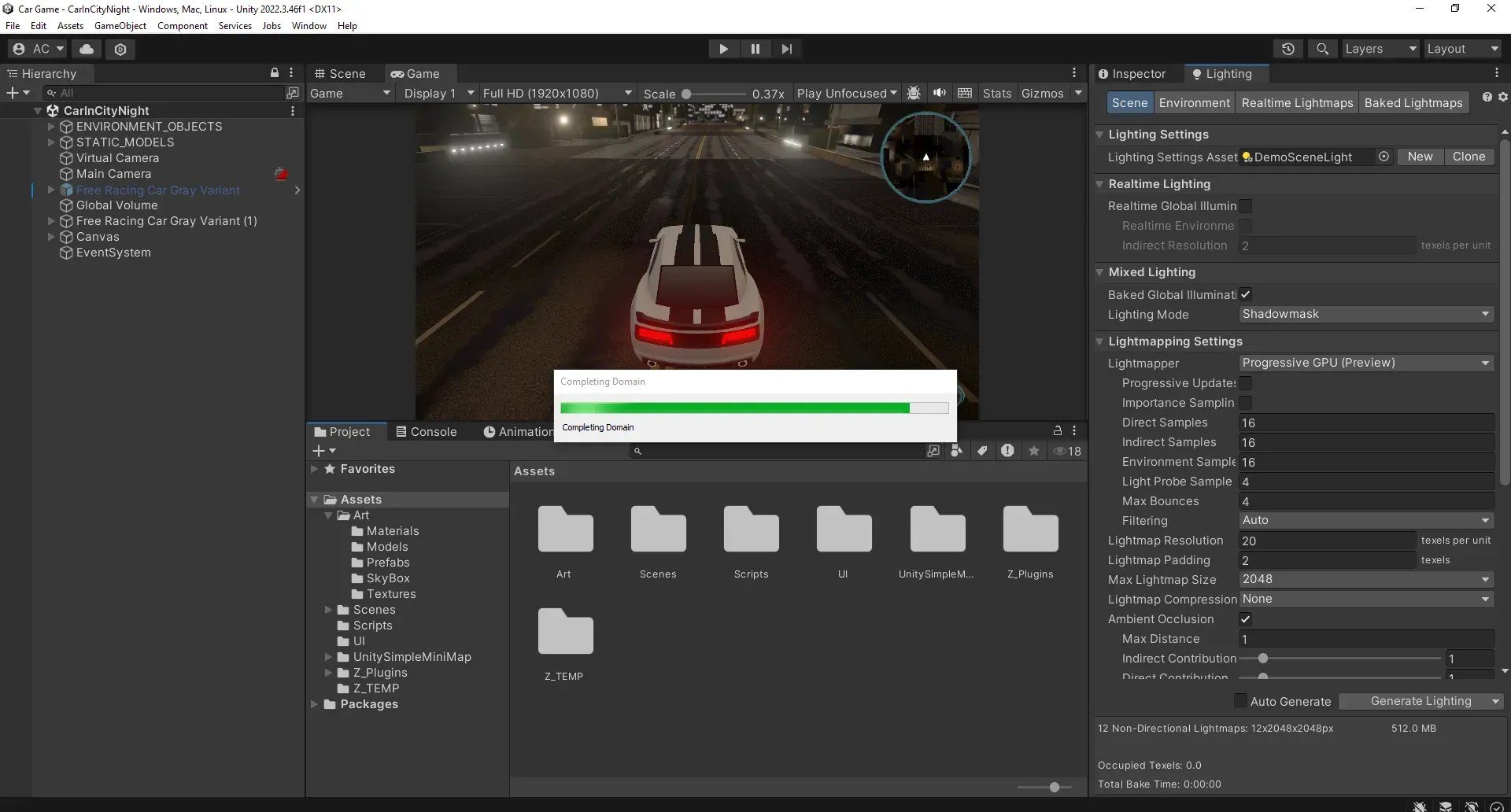Click the Favorites star icon in Project toolbar
Image resolution: width=1511 pixels, height=812 pixels.
(x=1034, y=451)
